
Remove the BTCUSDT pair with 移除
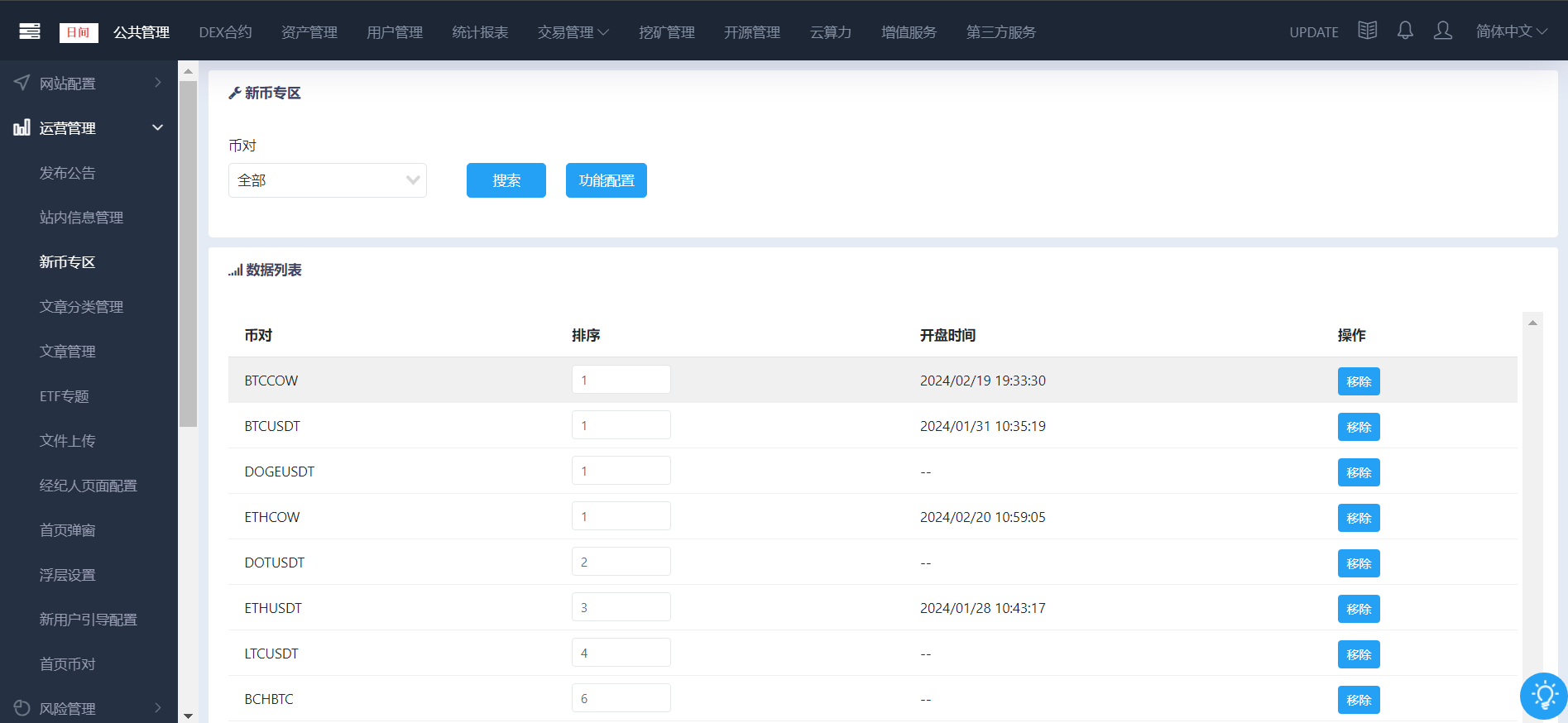point(1359,427)
